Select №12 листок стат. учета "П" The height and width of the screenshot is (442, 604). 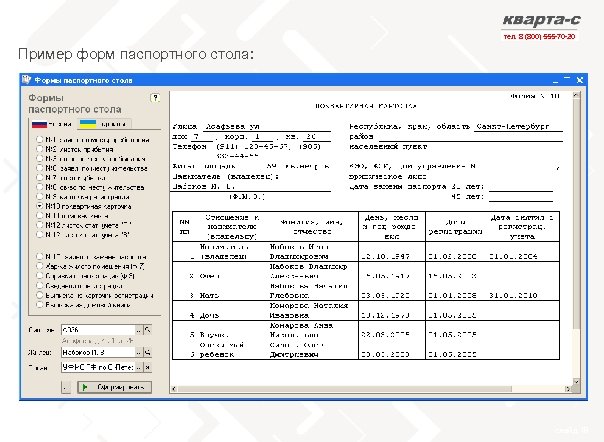[39, 225]
